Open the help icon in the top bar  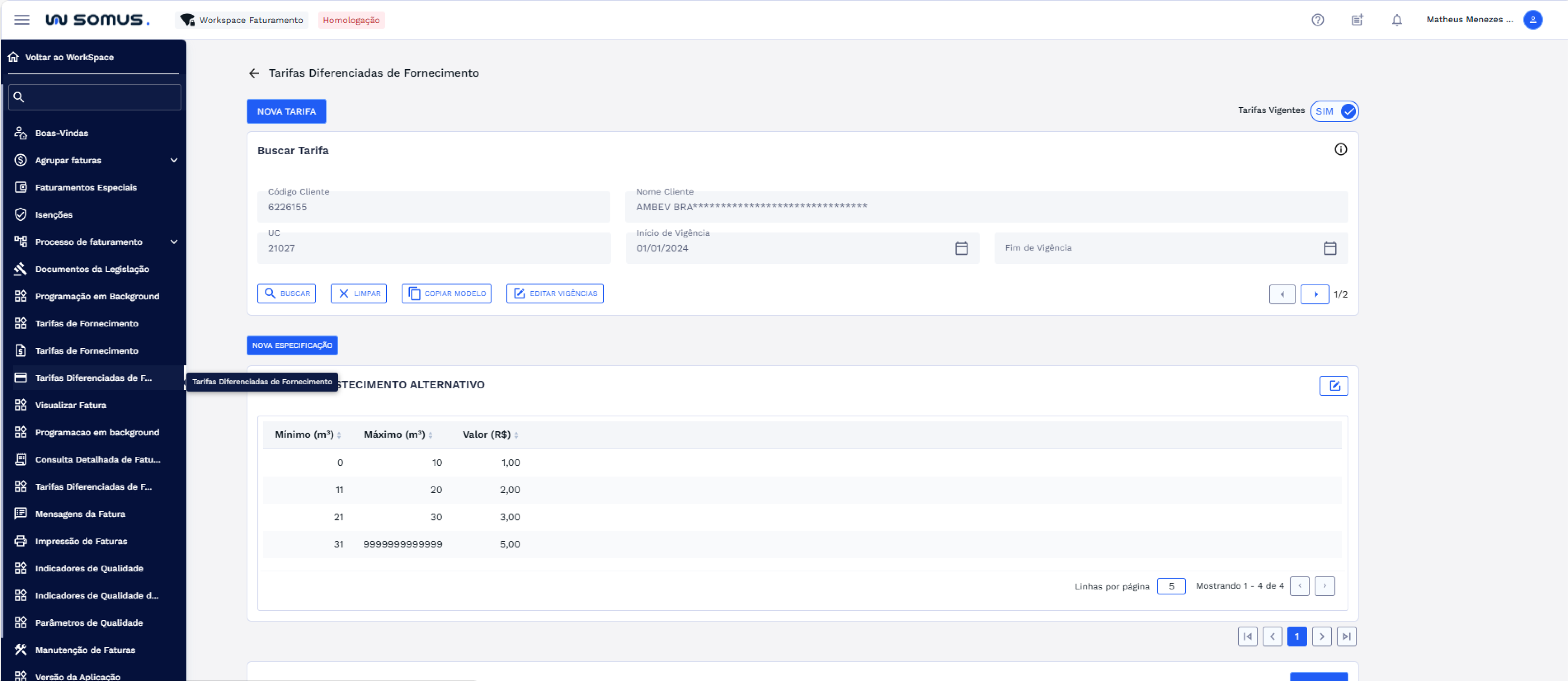(x=1317, y=20)
